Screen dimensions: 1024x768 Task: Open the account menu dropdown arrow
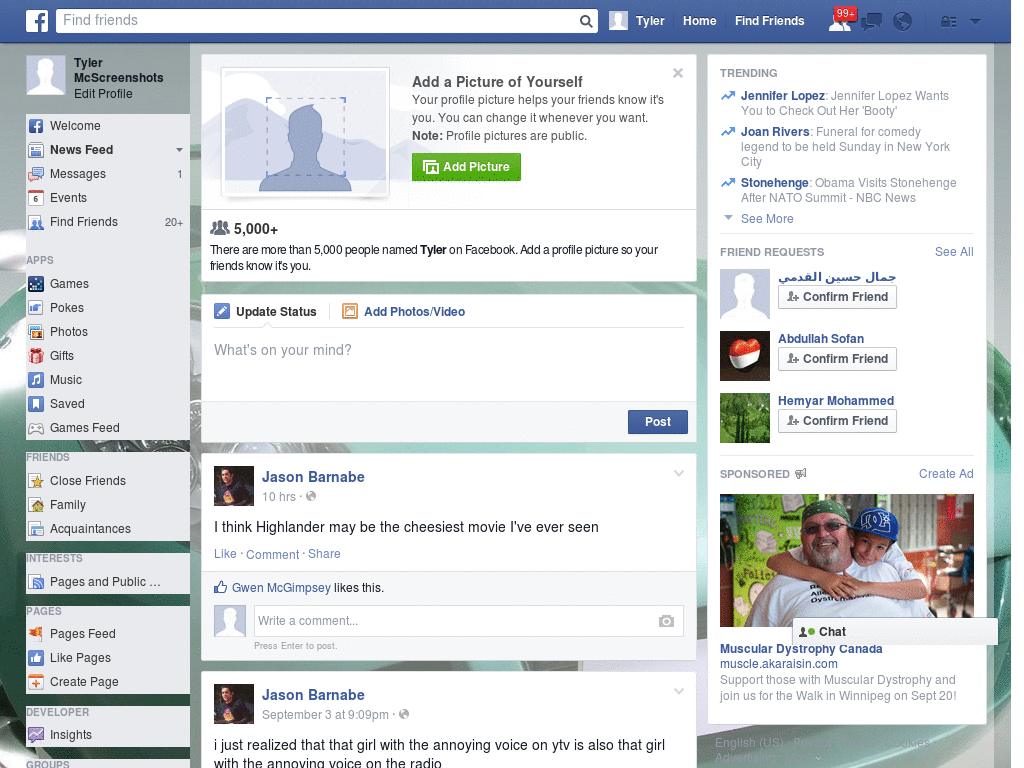point(975,22)
